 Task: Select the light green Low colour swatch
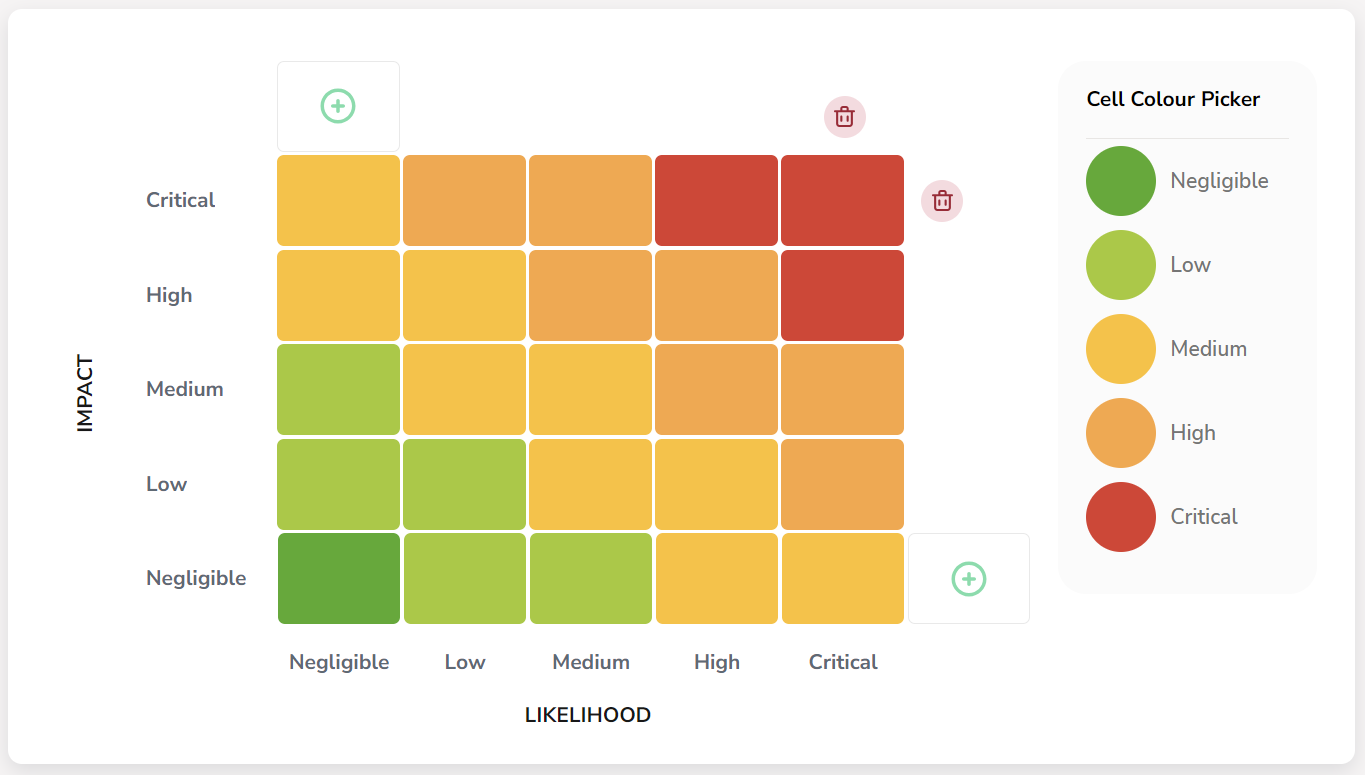(1120, 264)
